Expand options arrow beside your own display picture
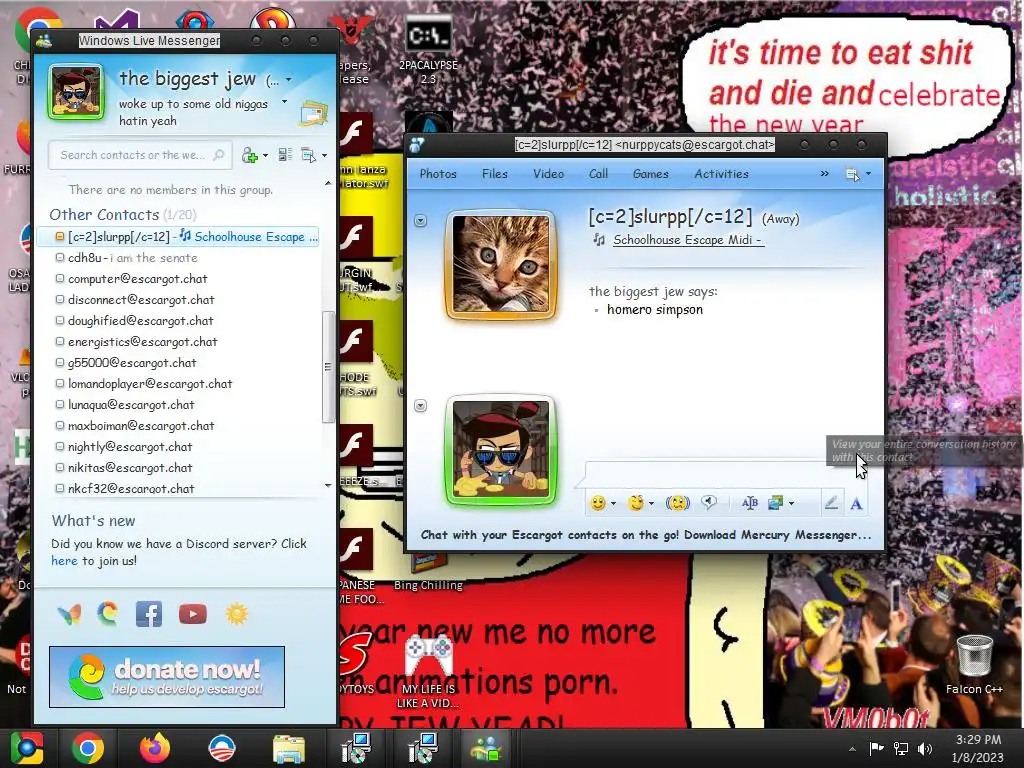Screen dimensions: 1024x768 click(421, 406)
